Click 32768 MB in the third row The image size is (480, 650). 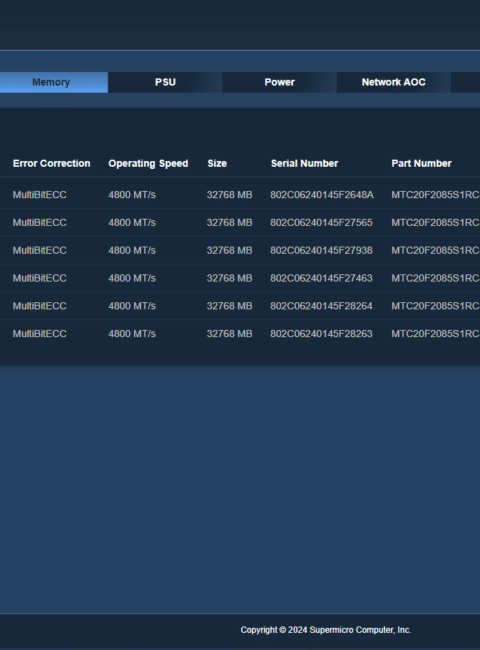[x=229, y=250]
